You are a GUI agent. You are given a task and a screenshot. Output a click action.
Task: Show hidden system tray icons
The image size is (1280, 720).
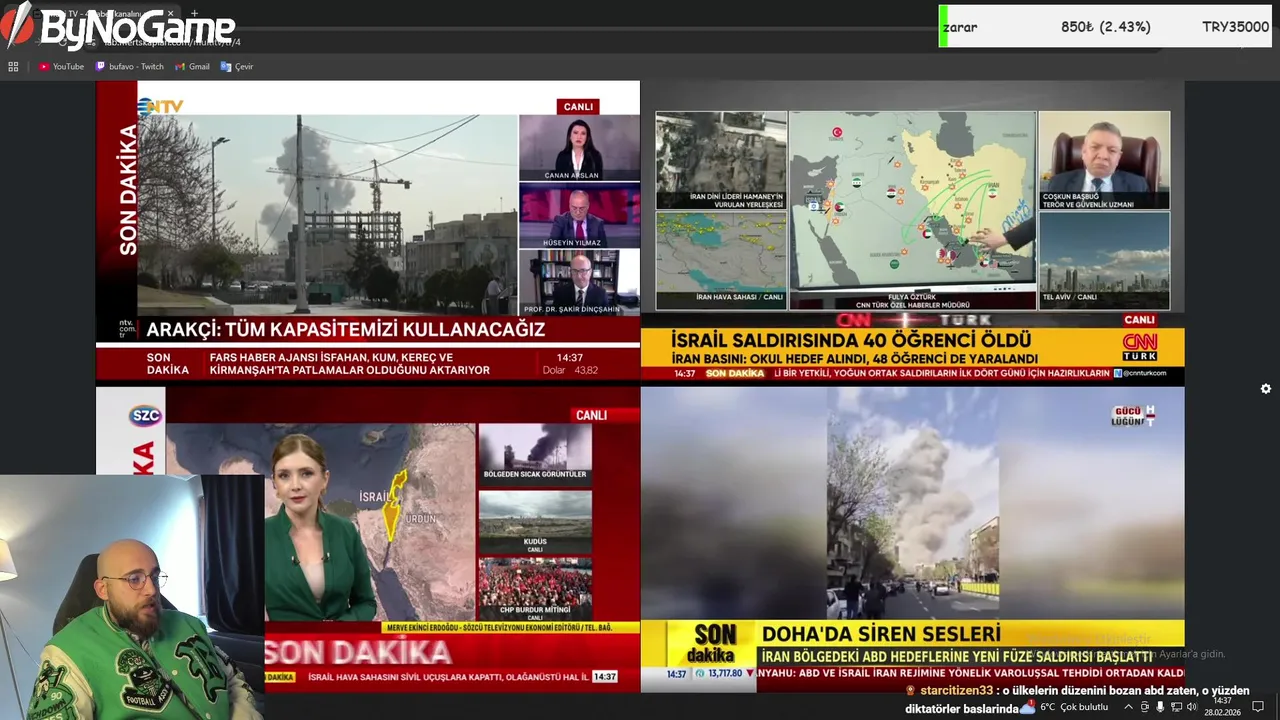pos(1129,707)
